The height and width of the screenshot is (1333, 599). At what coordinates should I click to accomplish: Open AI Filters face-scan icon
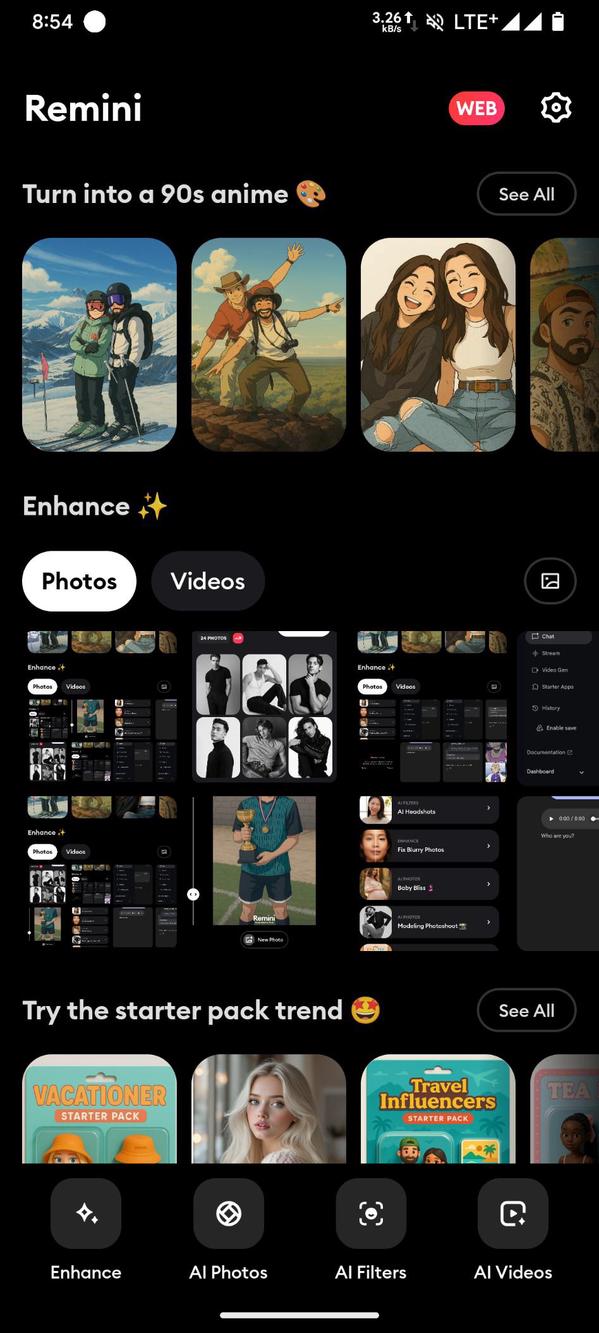[371, 1214]
